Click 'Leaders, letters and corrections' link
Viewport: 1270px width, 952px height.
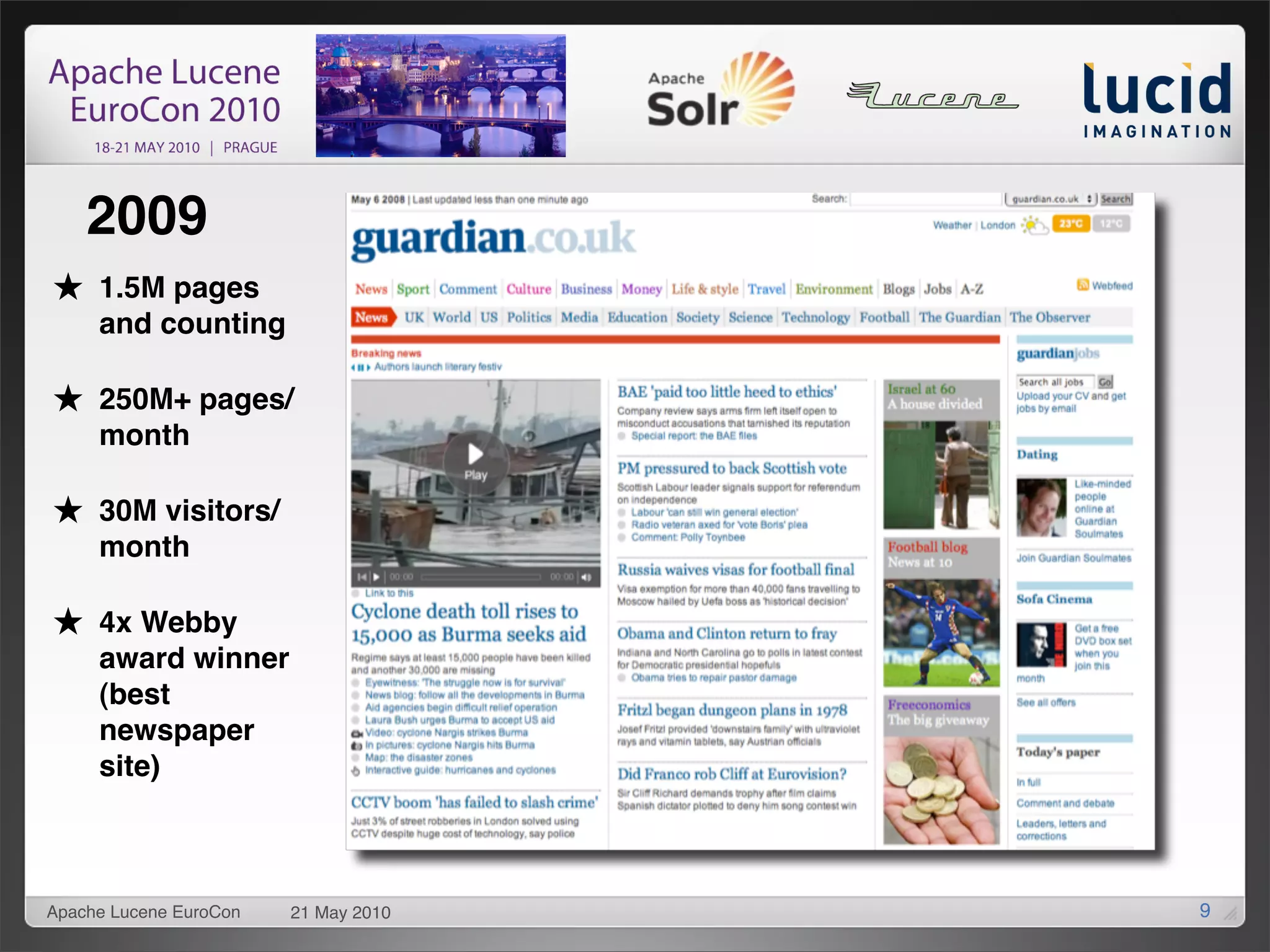[x=1061, y=830]
